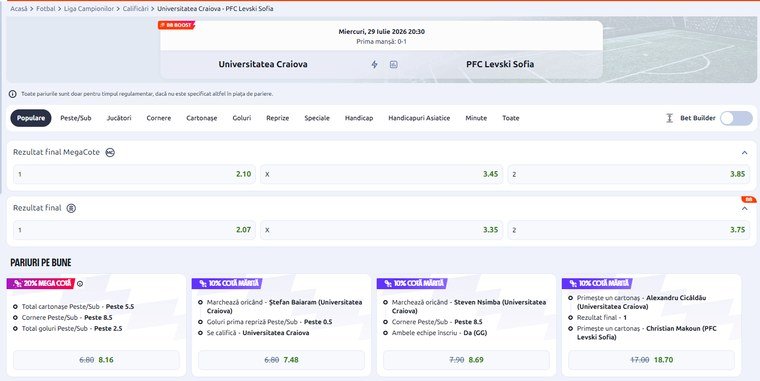This screenshot has height=381, width=760.
Task: Select the Handicapuri Asiatice tab
Action: click(419, 118)
